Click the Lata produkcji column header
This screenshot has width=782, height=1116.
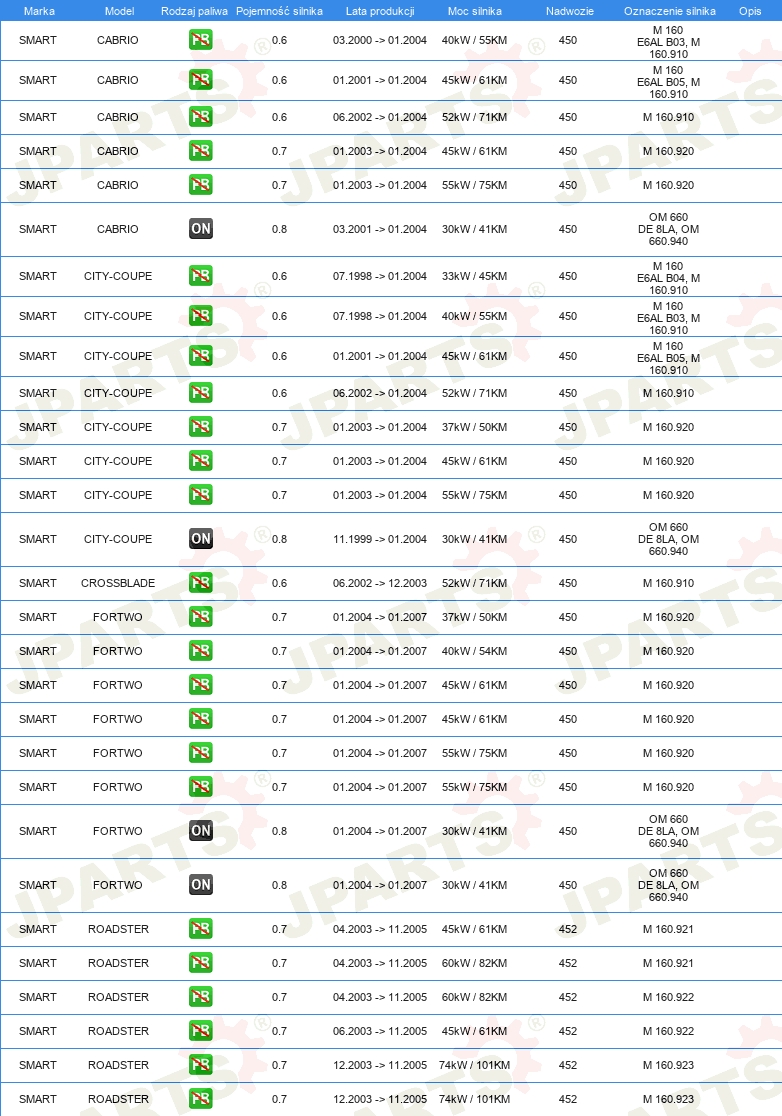click(x=380, y=11)
